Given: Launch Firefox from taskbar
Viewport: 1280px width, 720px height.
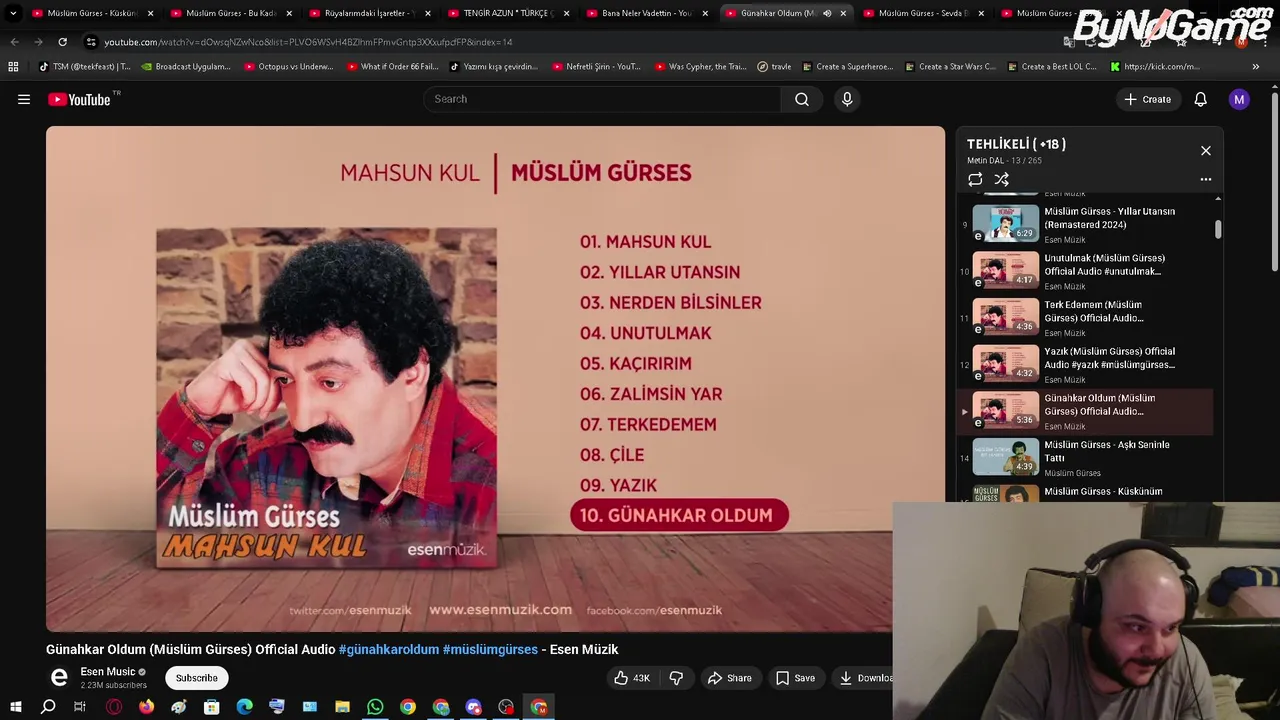Looking at the screenshot, I should 146,707.
